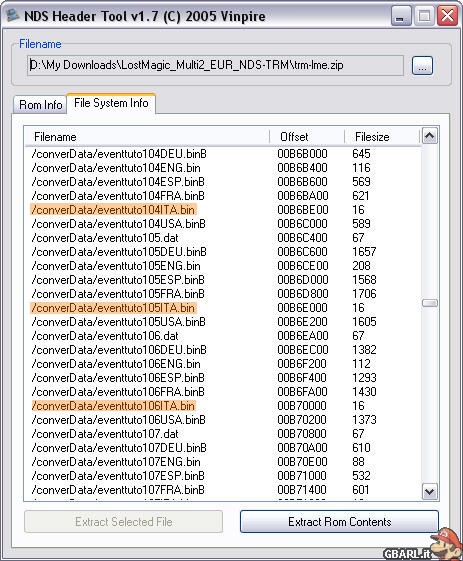Click offset value 00B6E000
This screenshot has height=561, width=463.
(x=302, y=308)
